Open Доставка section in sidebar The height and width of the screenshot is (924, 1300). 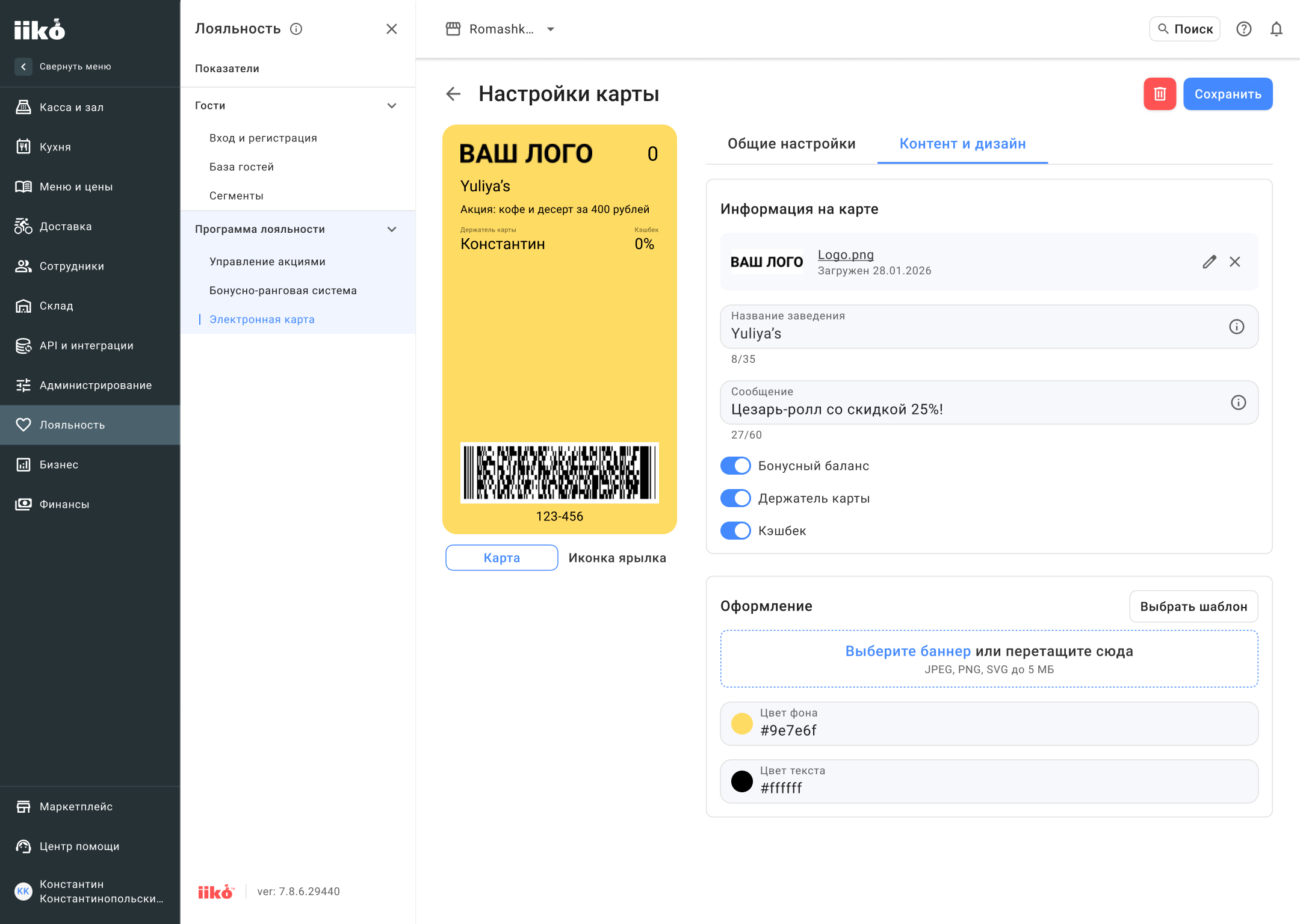pos(90,226)
